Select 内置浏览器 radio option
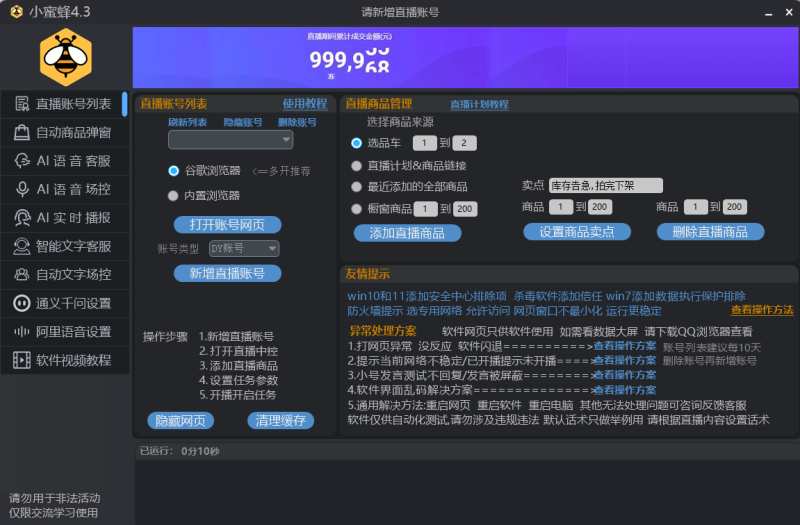Image resolution: width=800 pixels, height=525 pixels. [173, 195]
